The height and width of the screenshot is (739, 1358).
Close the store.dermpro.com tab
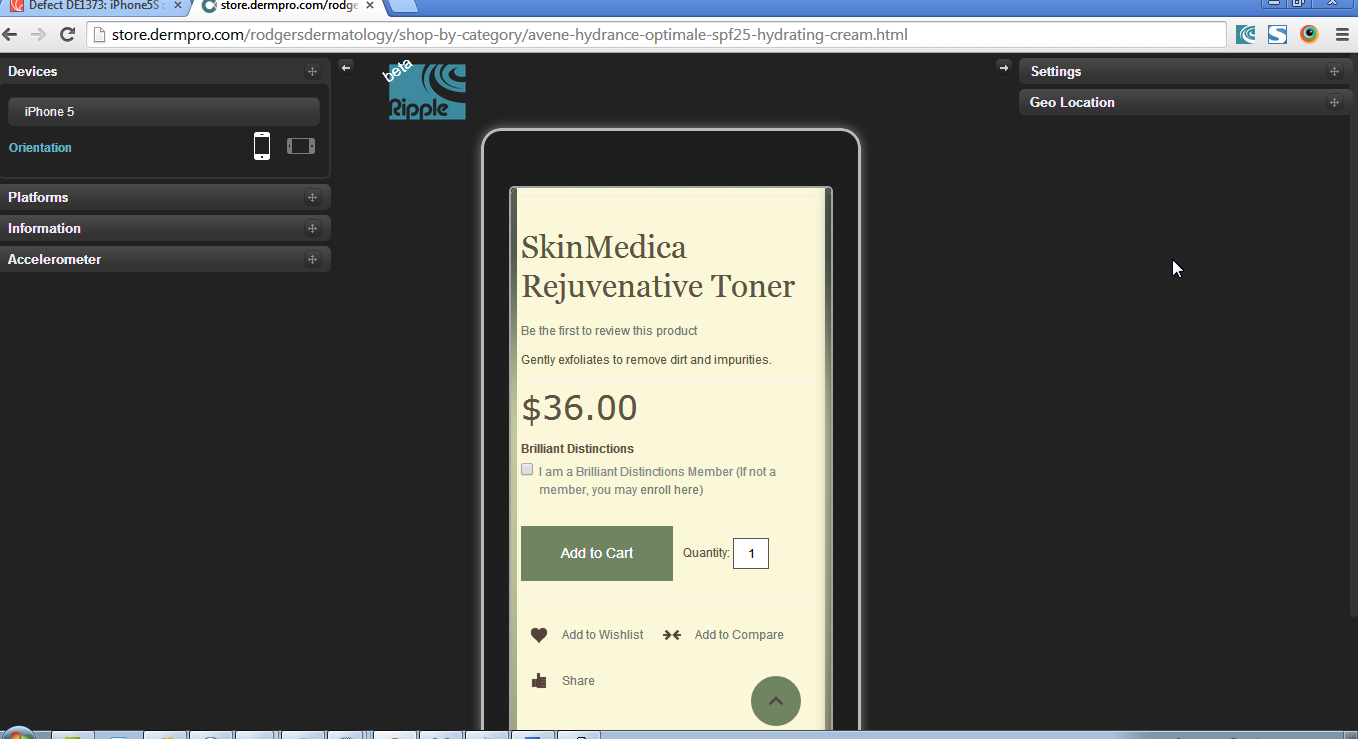[369, 5]
